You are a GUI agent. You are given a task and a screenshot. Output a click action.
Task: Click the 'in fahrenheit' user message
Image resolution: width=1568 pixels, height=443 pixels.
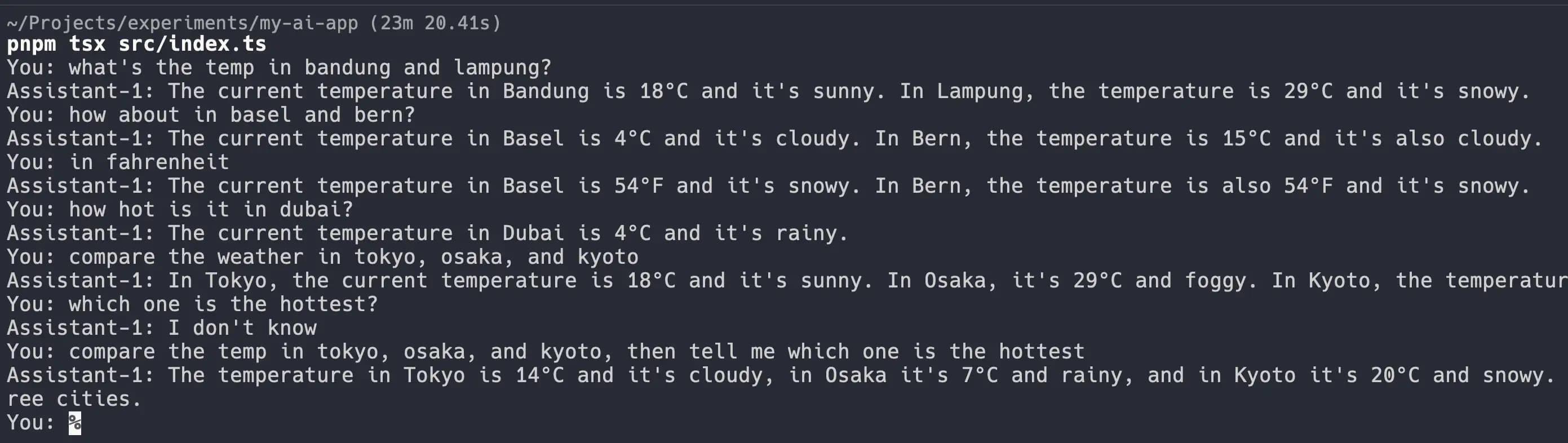click(x=118, y=162)
